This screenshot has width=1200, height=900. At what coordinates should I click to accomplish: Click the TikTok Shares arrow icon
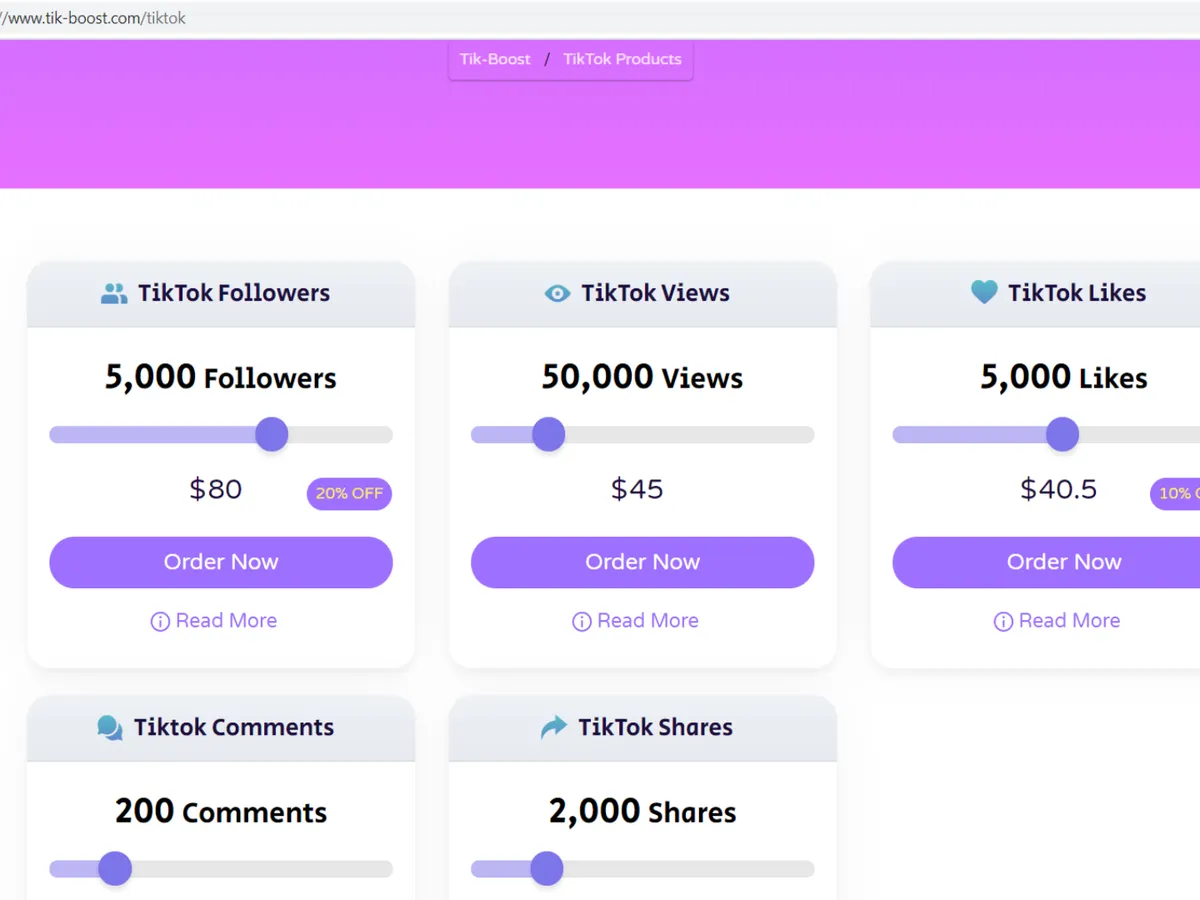(553, 727)
